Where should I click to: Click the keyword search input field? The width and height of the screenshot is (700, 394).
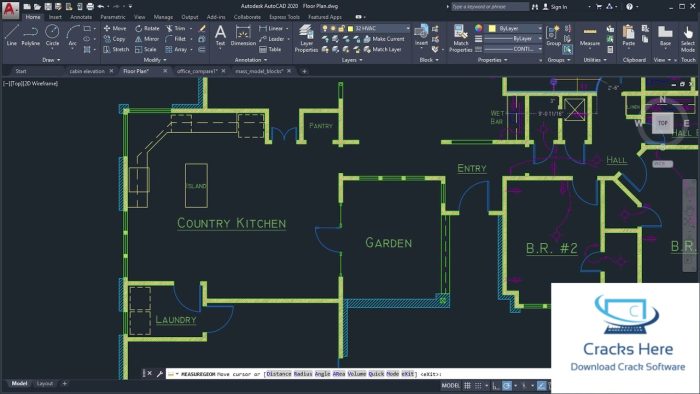(x=490, y=7)
